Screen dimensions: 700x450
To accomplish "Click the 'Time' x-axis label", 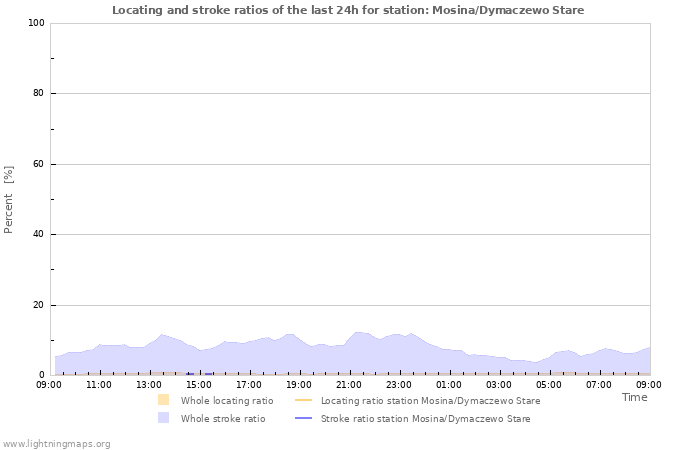I will tap(634, 397).
